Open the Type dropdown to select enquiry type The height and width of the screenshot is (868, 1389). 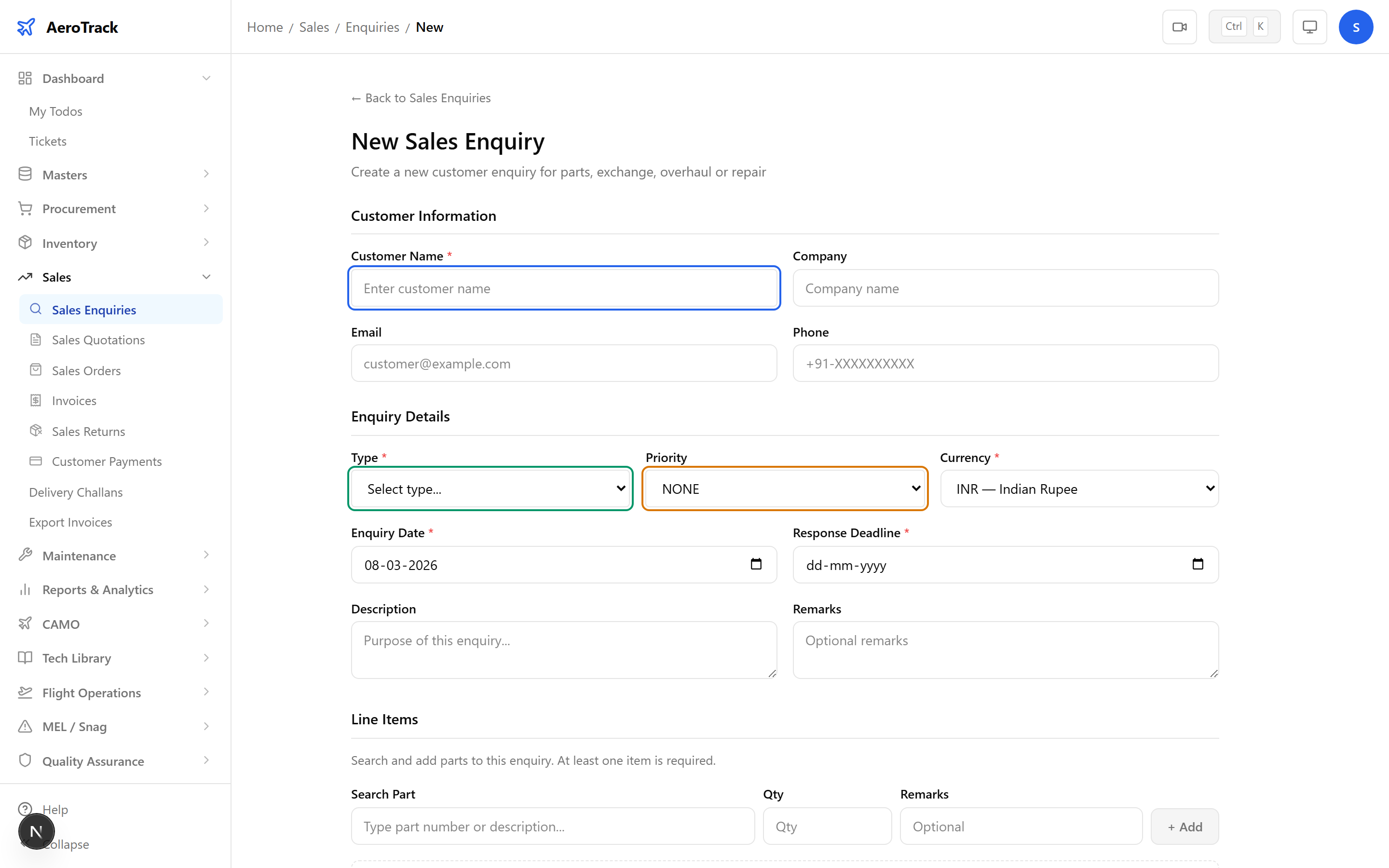coord(490,488)
